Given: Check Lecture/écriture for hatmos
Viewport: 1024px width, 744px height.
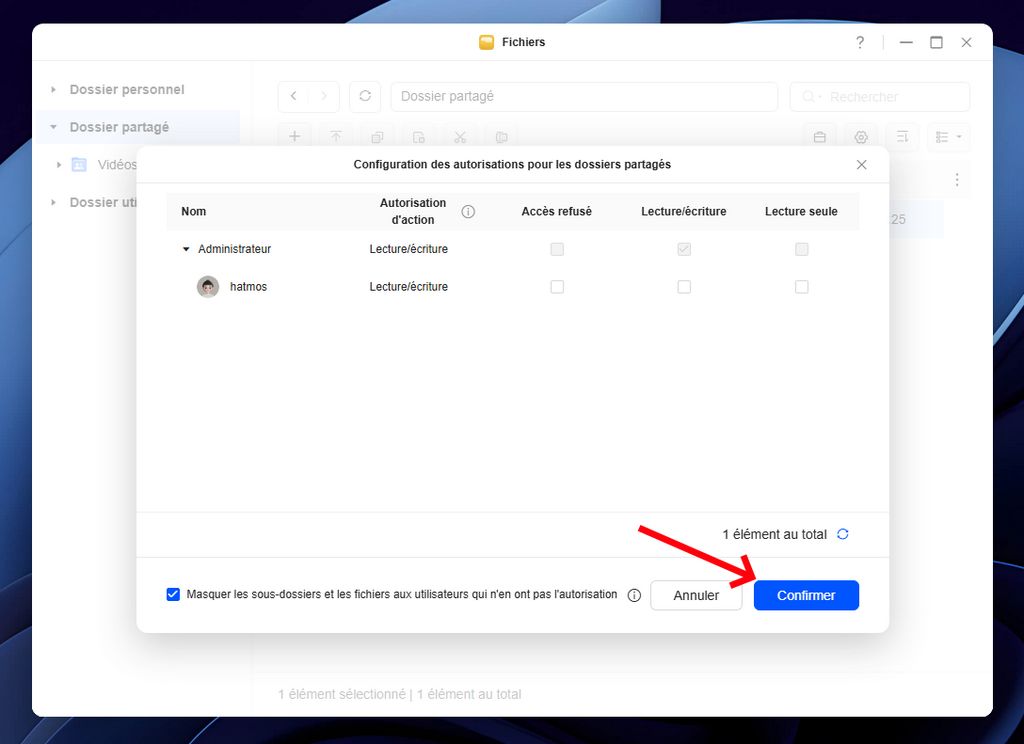Looking at the screenshot, I should [x=684, y=287].
